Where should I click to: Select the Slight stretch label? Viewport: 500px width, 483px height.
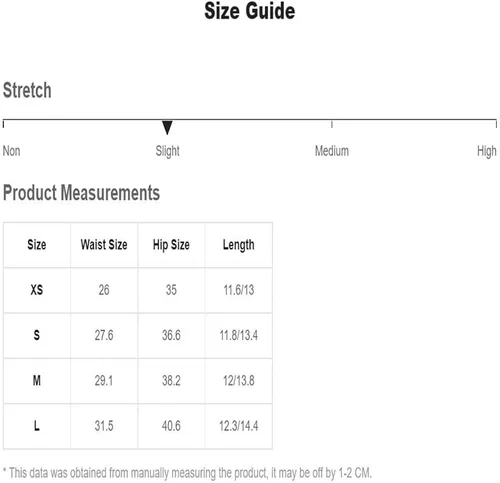(x=167, y=151)
